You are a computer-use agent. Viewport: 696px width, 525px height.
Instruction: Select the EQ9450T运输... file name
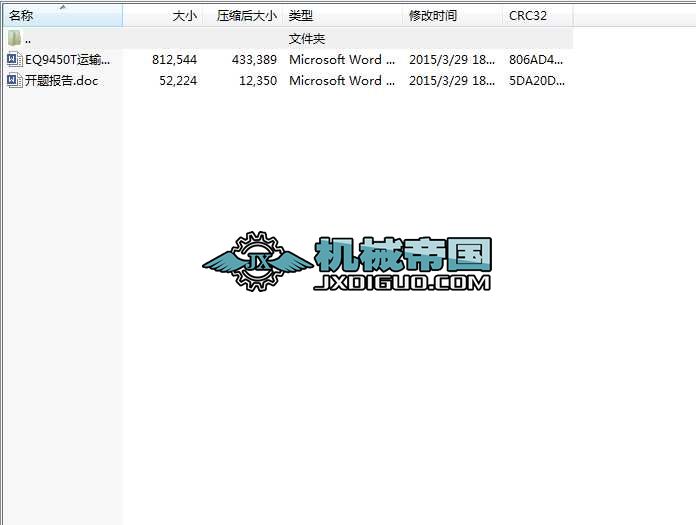(67, 59)
